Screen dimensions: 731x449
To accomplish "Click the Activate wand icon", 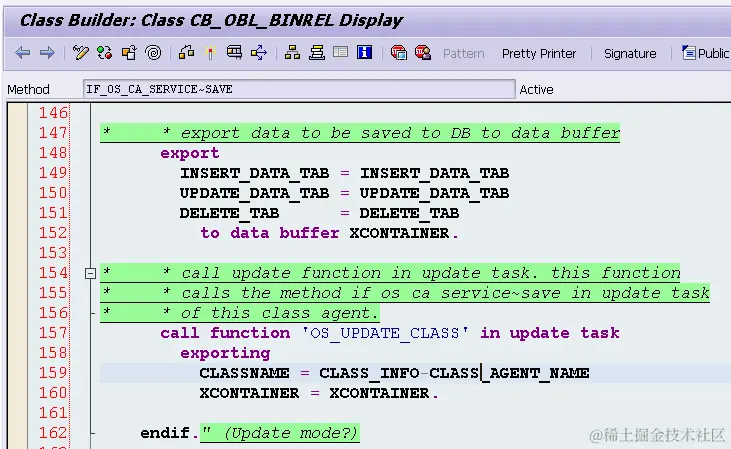I will coord(210,53).
